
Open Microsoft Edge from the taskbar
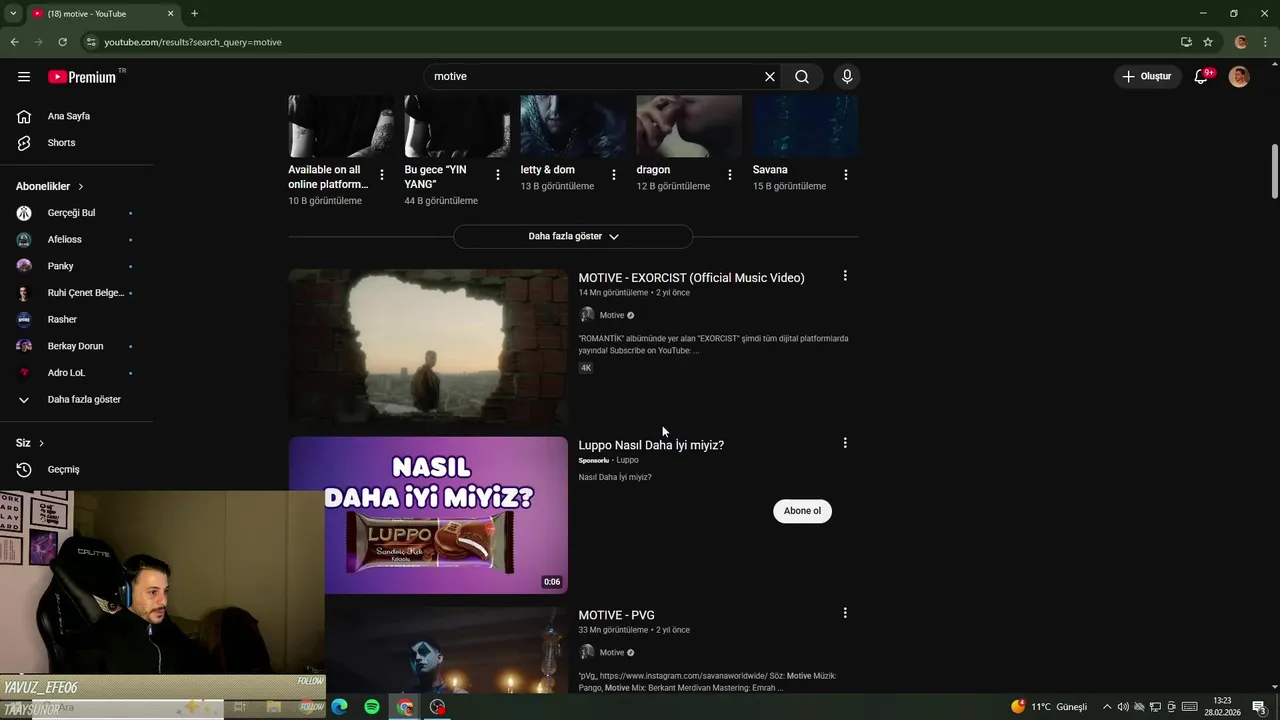[x=339, y=707]
